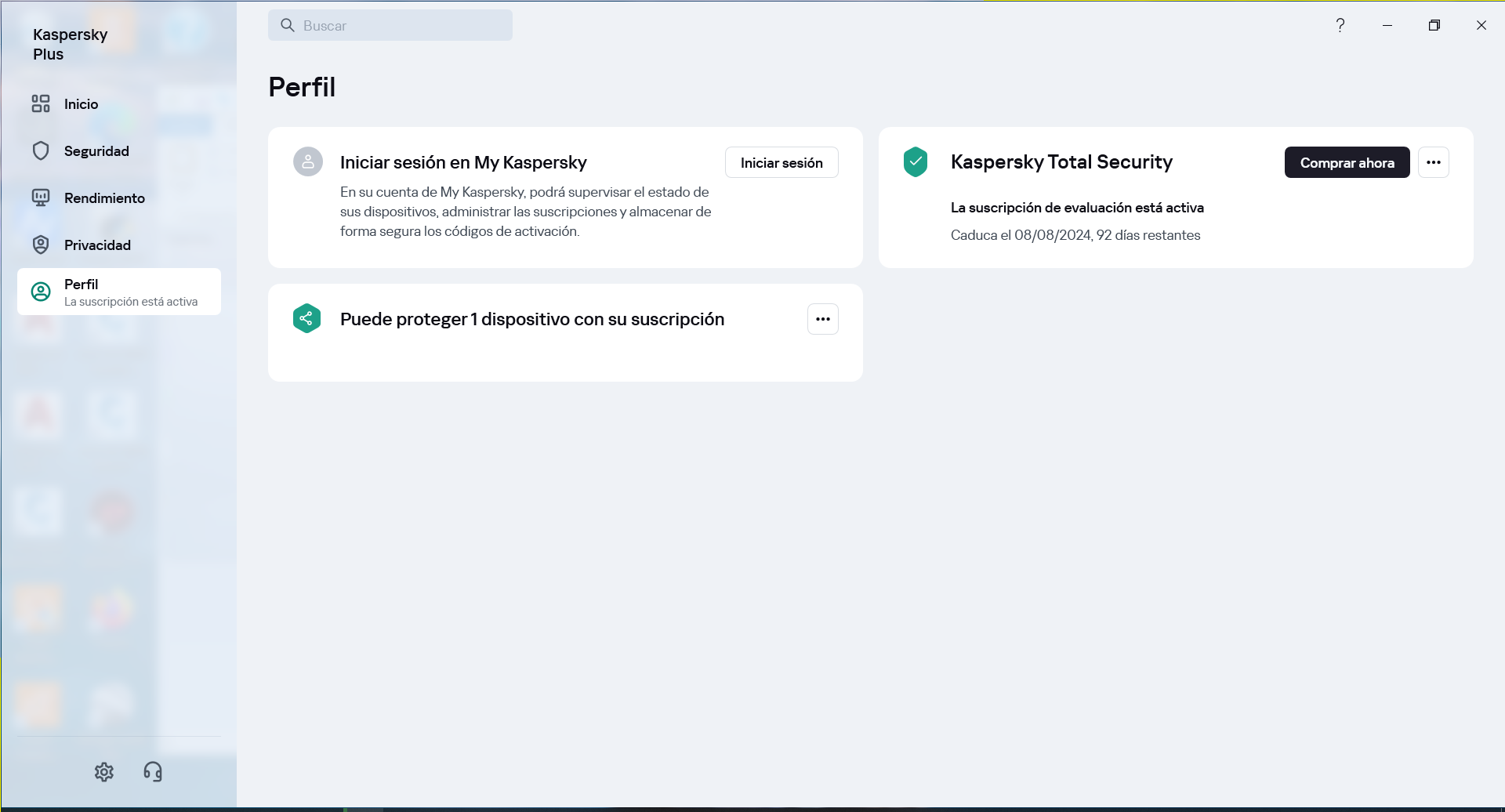Click the Rendimiento monitor icon

click(x=41, y=198)
